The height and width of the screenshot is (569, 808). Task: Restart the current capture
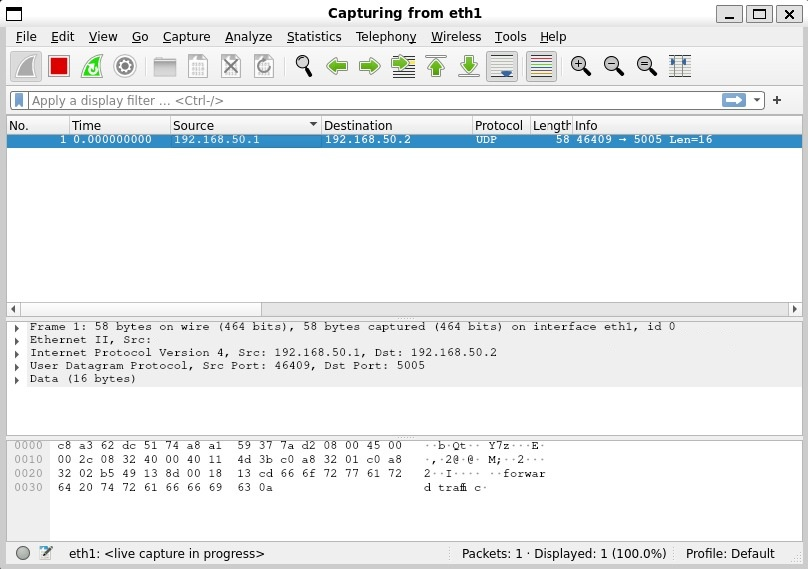(92, 66)
